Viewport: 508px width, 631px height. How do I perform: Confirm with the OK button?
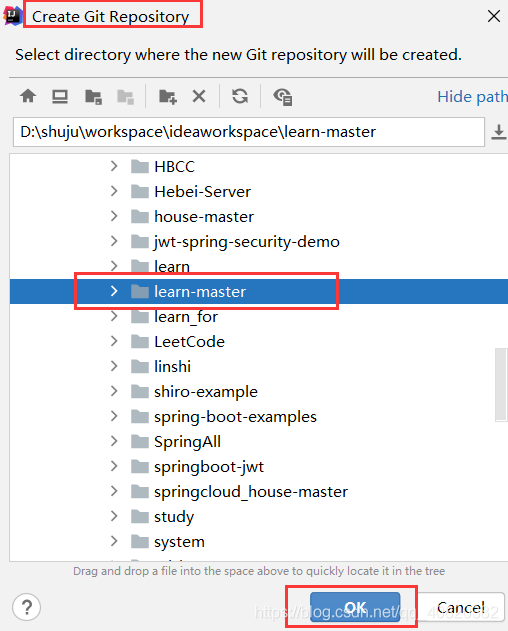355,607
